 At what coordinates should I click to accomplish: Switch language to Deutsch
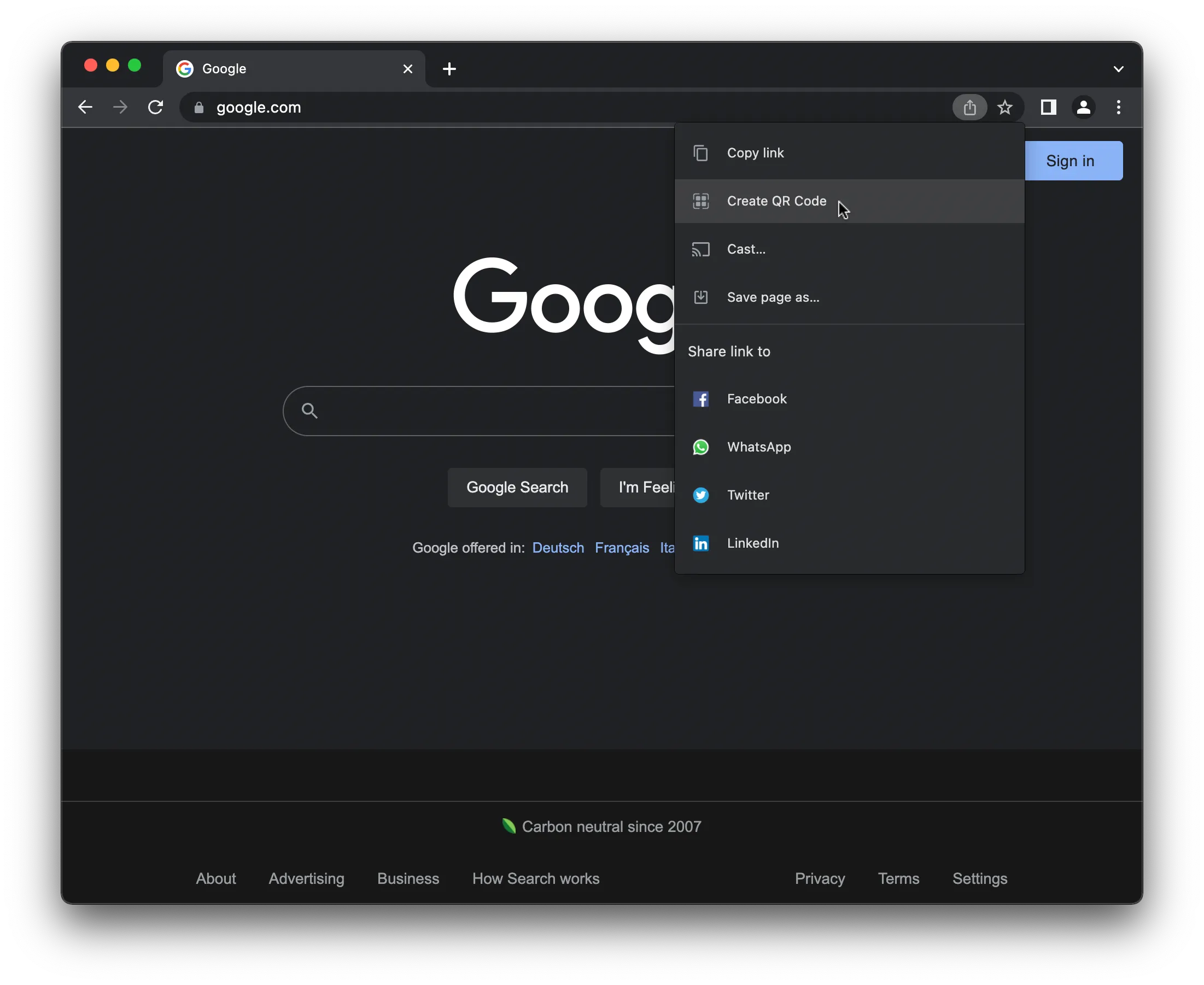(x=558, y=548)
